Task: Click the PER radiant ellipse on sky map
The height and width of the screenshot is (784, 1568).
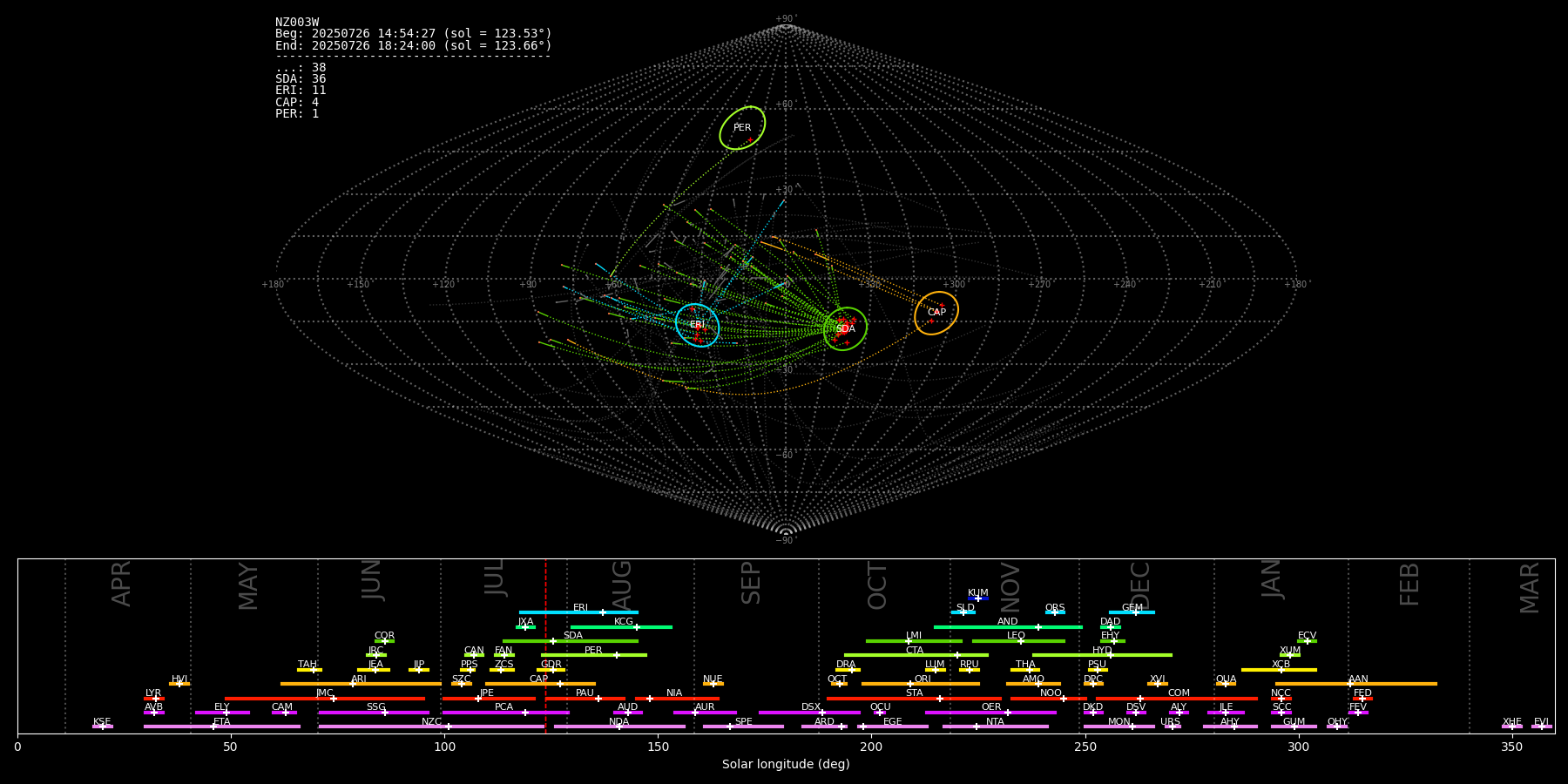Action: click(x=742, y=128)
